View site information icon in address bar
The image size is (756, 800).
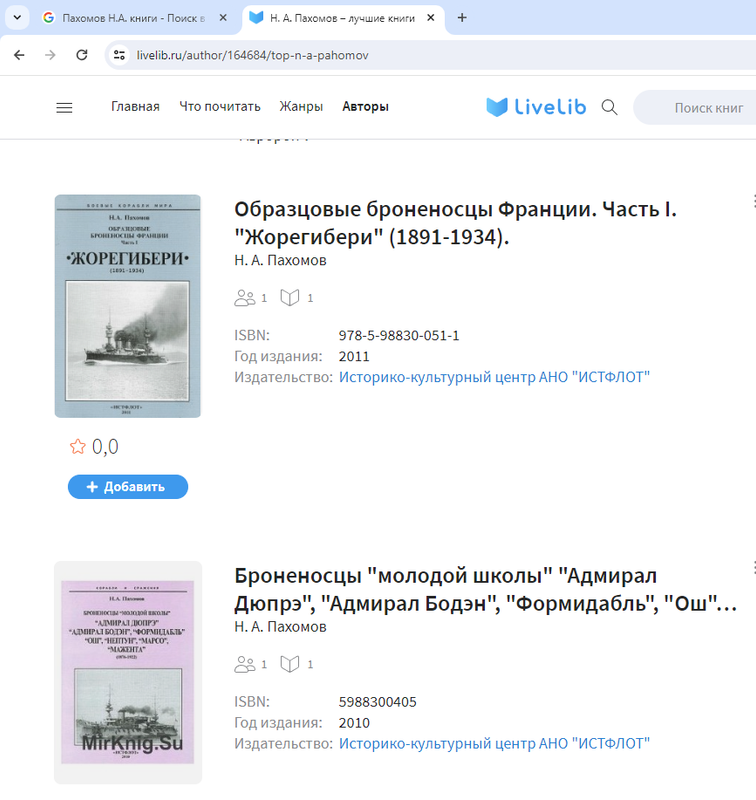point(119,55)
